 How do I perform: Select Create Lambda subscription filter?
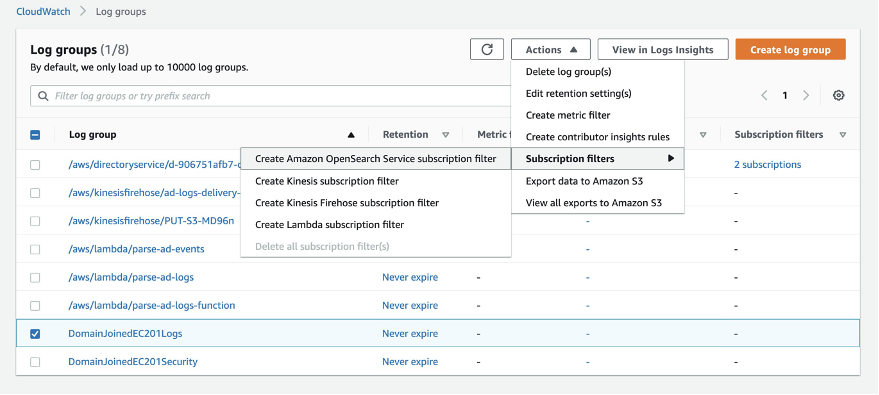(x=330, y=225)
